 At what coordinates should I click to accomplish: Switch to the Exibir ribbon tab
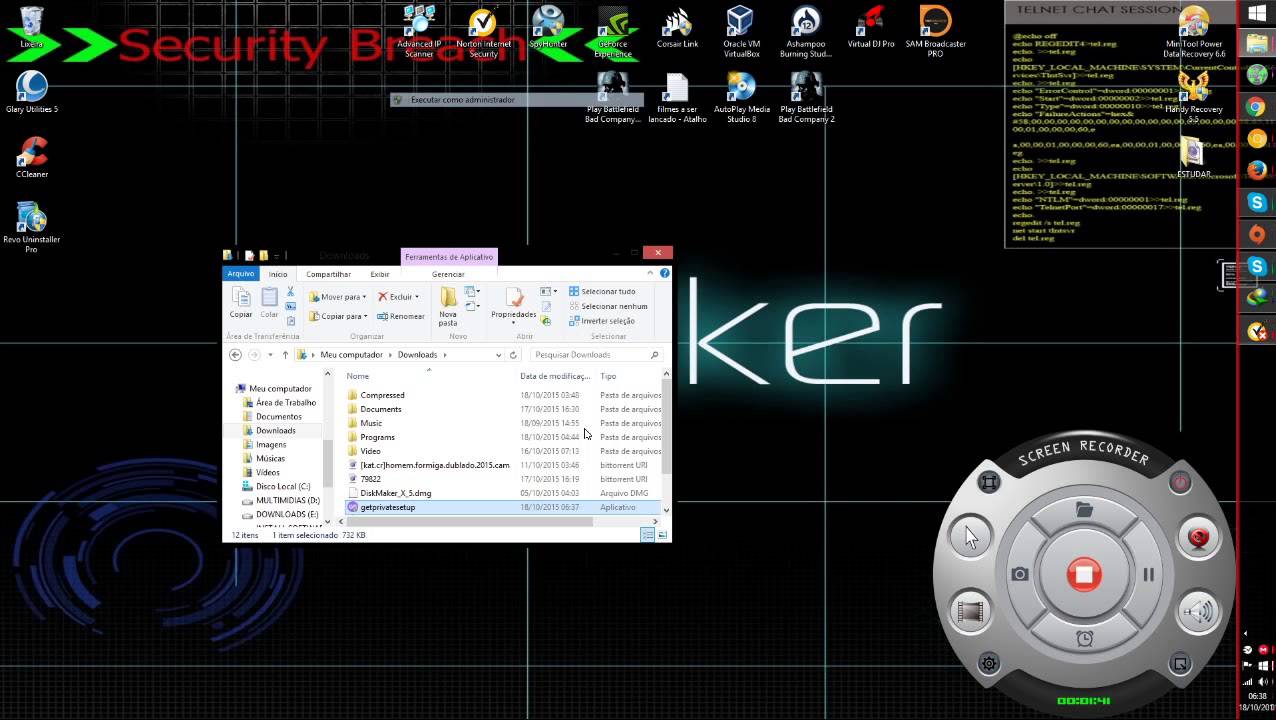click(380, 274)
